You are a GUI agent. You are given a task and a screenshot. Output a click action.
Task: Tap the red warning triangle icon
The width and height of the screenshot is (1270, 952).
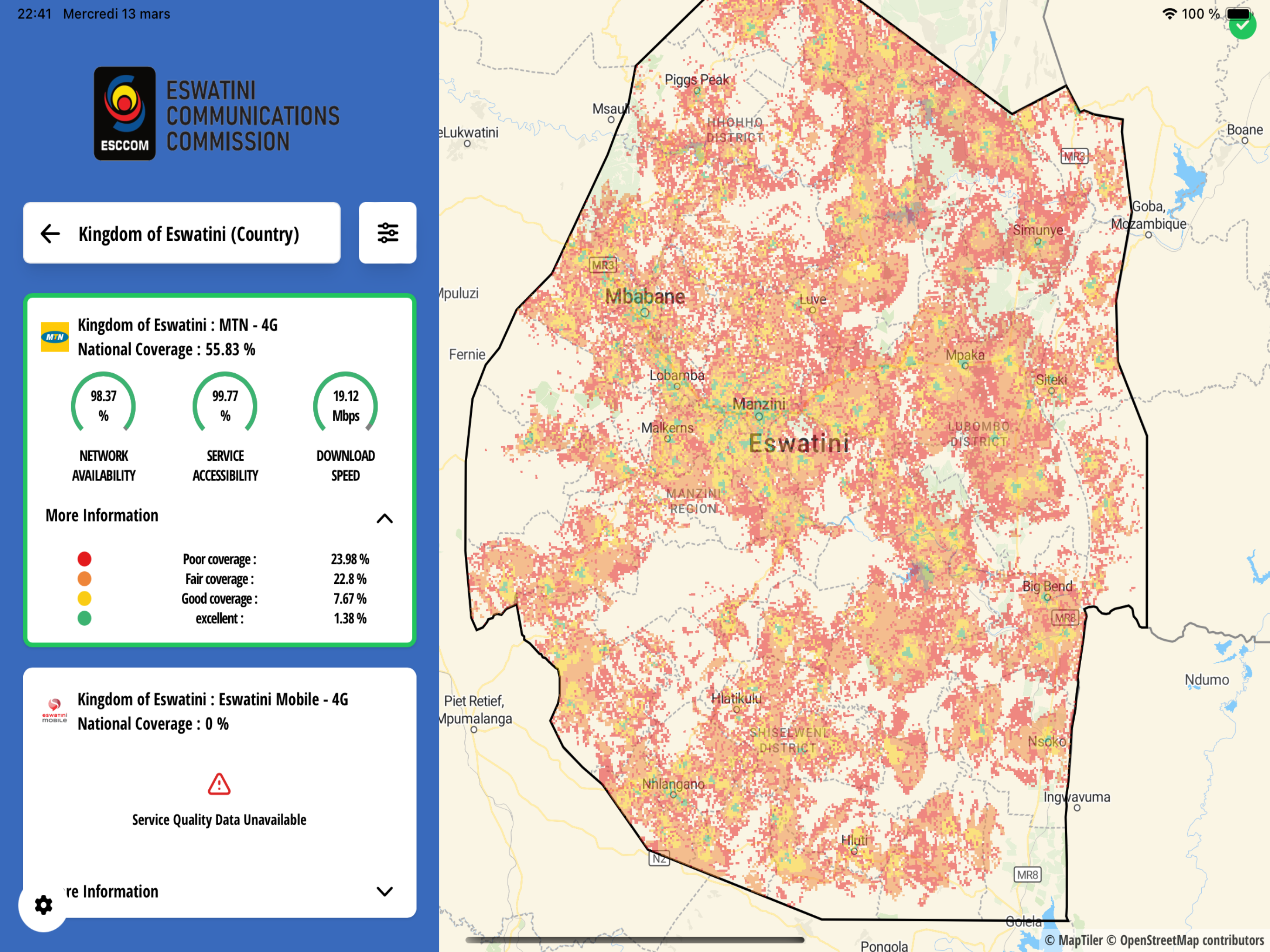(219, 784)
